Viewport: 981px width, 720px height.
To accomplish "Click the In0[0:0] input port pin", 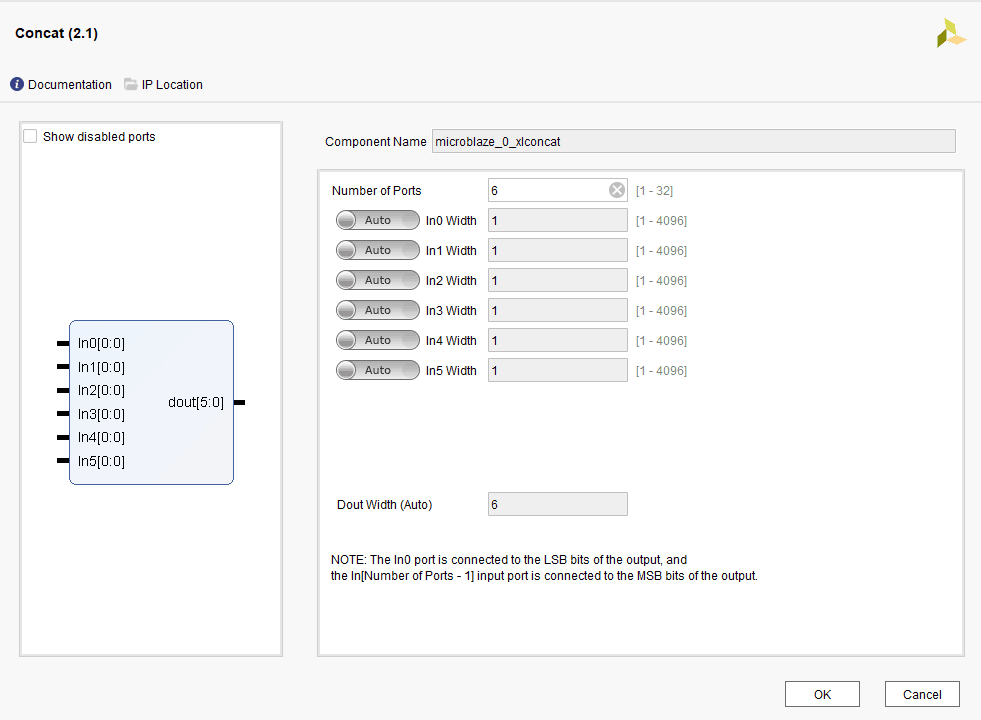I will tap(63, 344).
